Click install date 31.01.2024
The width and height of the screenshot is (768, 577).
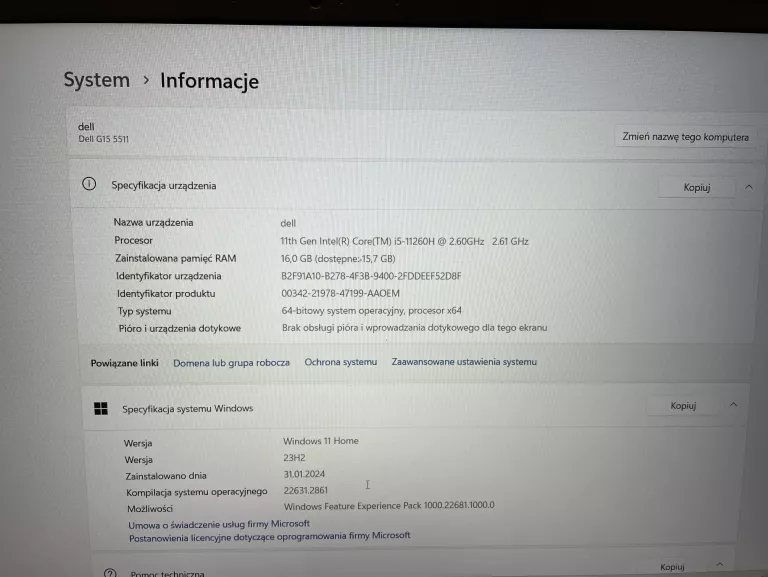click(304, 474)
